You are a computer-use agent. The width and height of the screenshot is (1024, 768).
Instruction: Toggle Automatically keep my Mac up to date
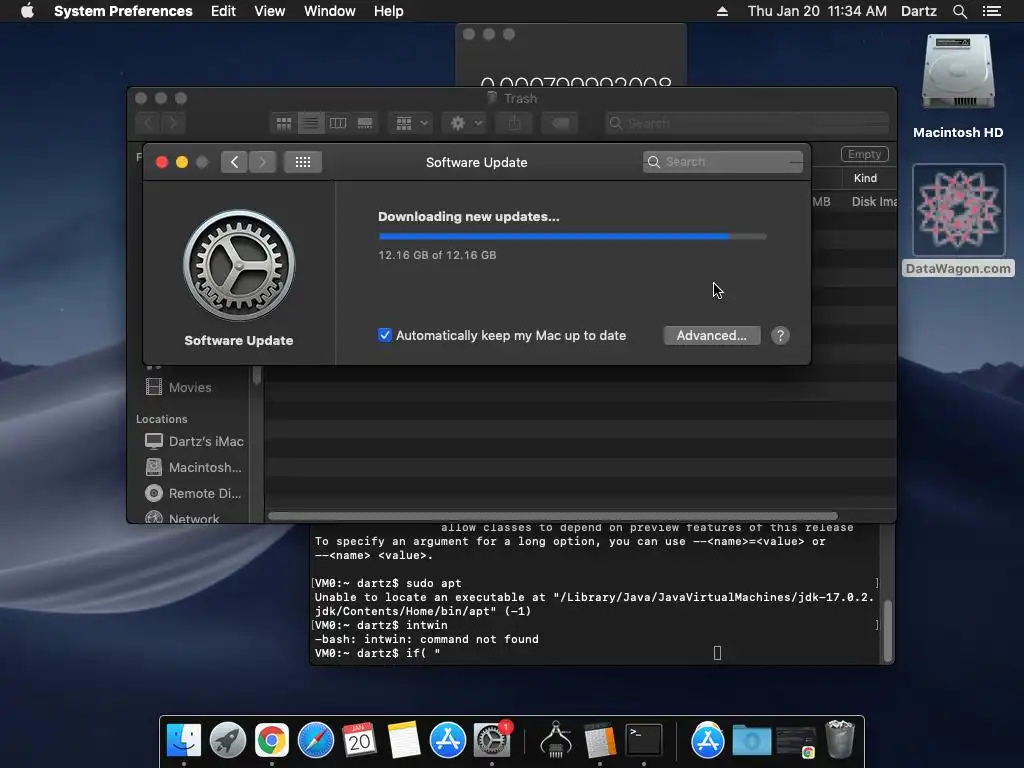pyautogui.click(x=385, y=335)
